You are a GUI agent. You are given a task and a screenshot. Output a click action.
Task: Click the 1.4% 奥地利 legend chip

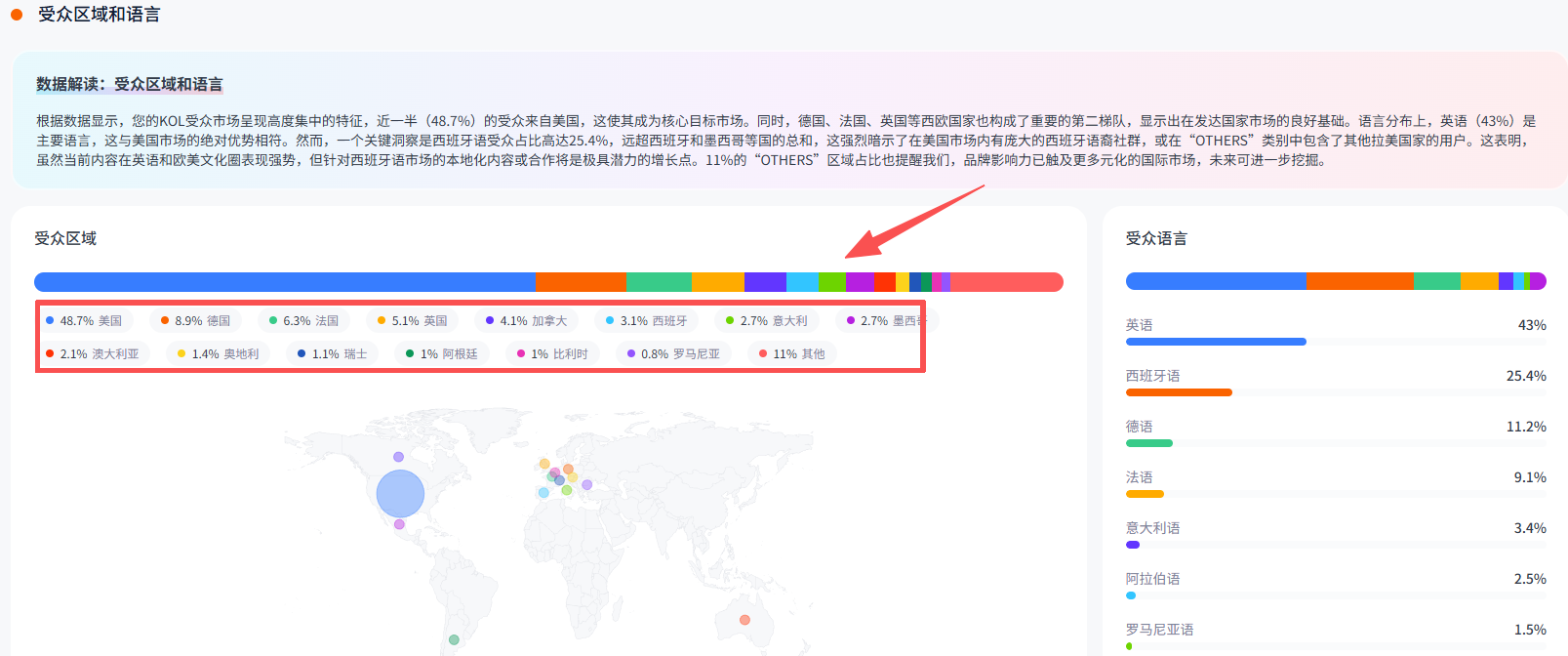coord(219,353)
